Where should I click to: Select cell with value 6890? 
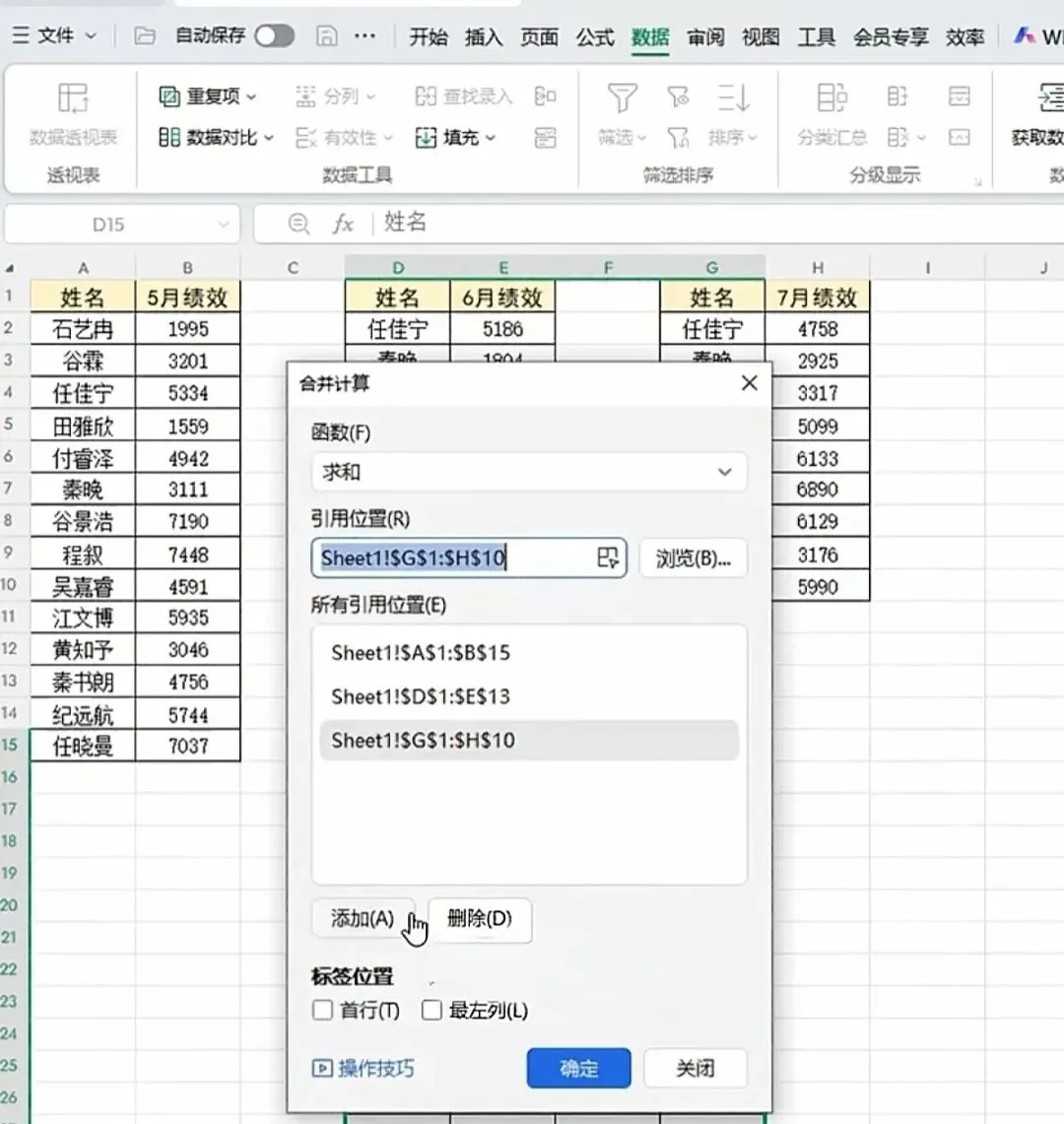(x=818, y=489)
